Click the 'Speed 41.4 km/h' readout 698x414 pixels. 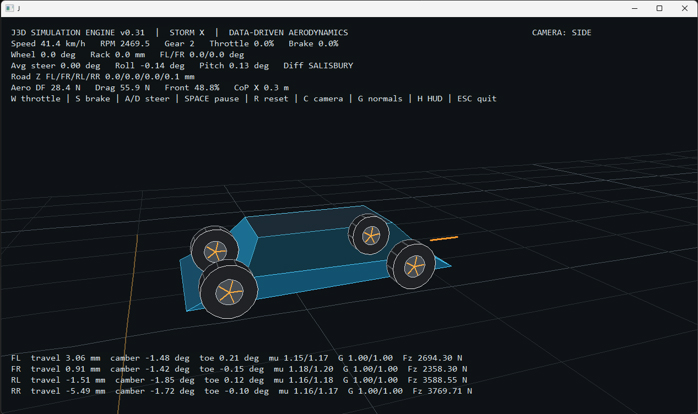(48, 44)
